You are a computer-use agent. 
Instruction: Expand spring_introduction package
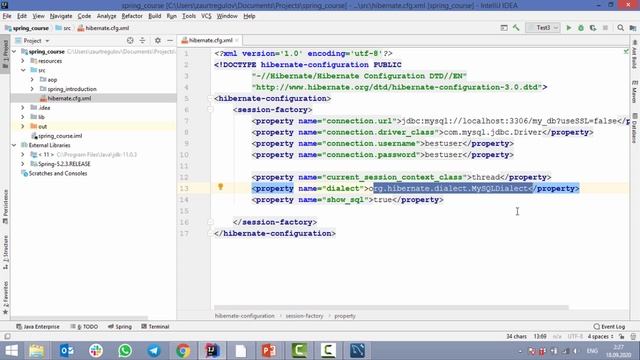pos(32,89)
